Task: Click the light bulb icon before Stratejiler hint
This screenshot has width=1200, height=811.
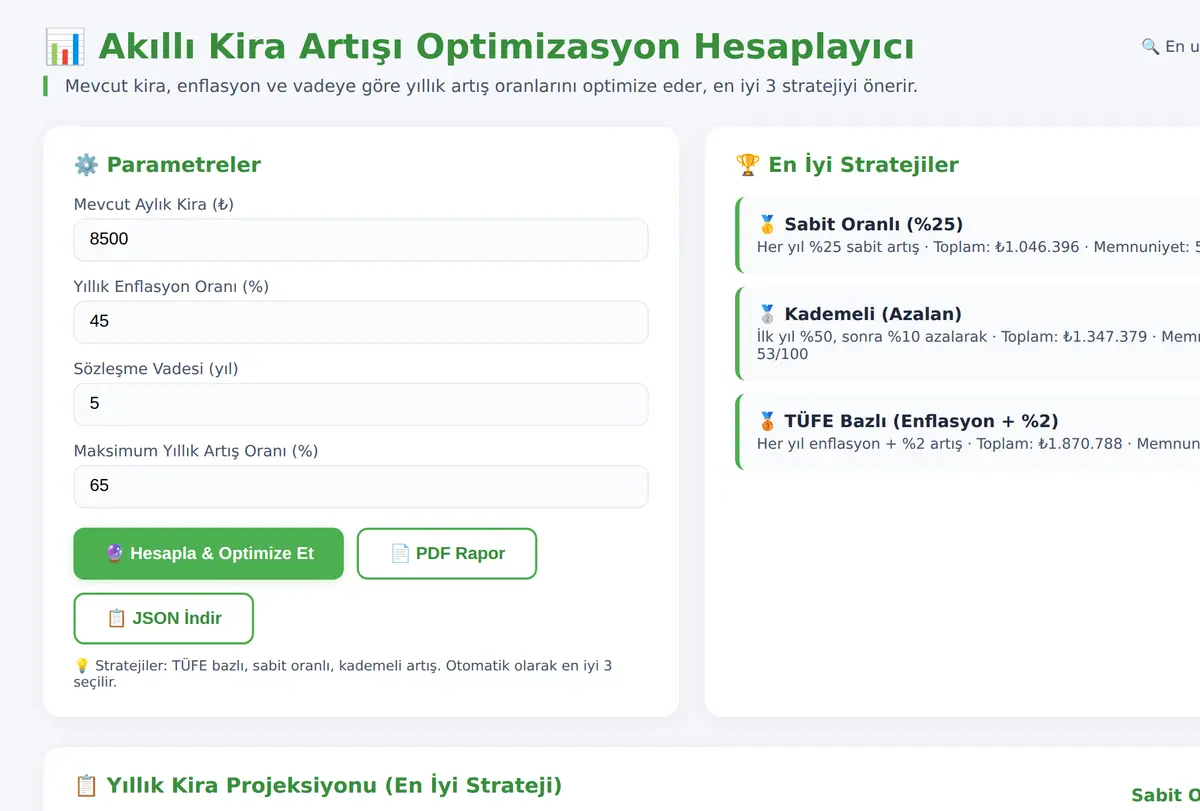Action: (x=82, y=666)
